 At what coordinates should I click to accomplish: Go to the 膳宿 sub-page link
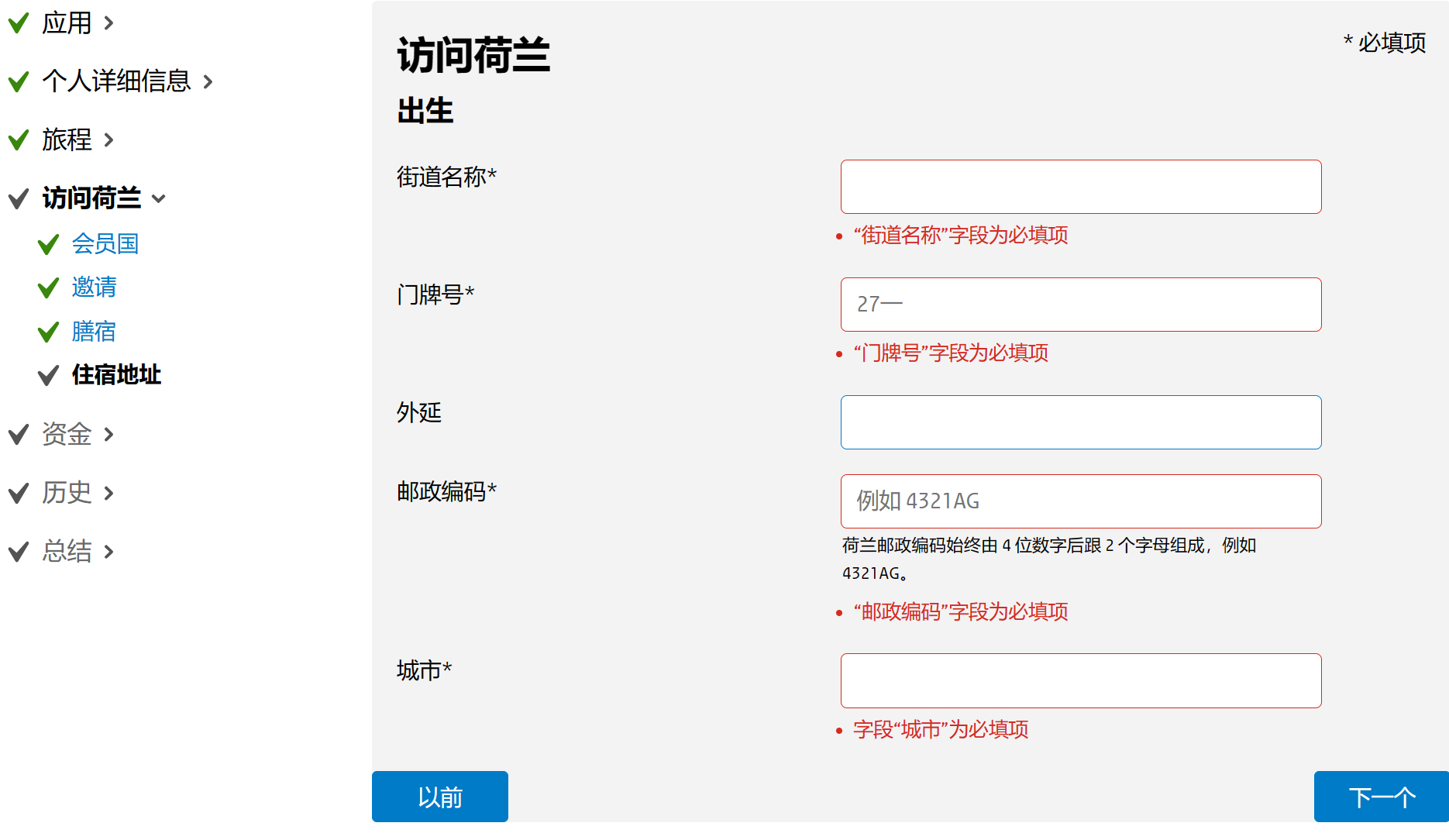pos(94,332)
